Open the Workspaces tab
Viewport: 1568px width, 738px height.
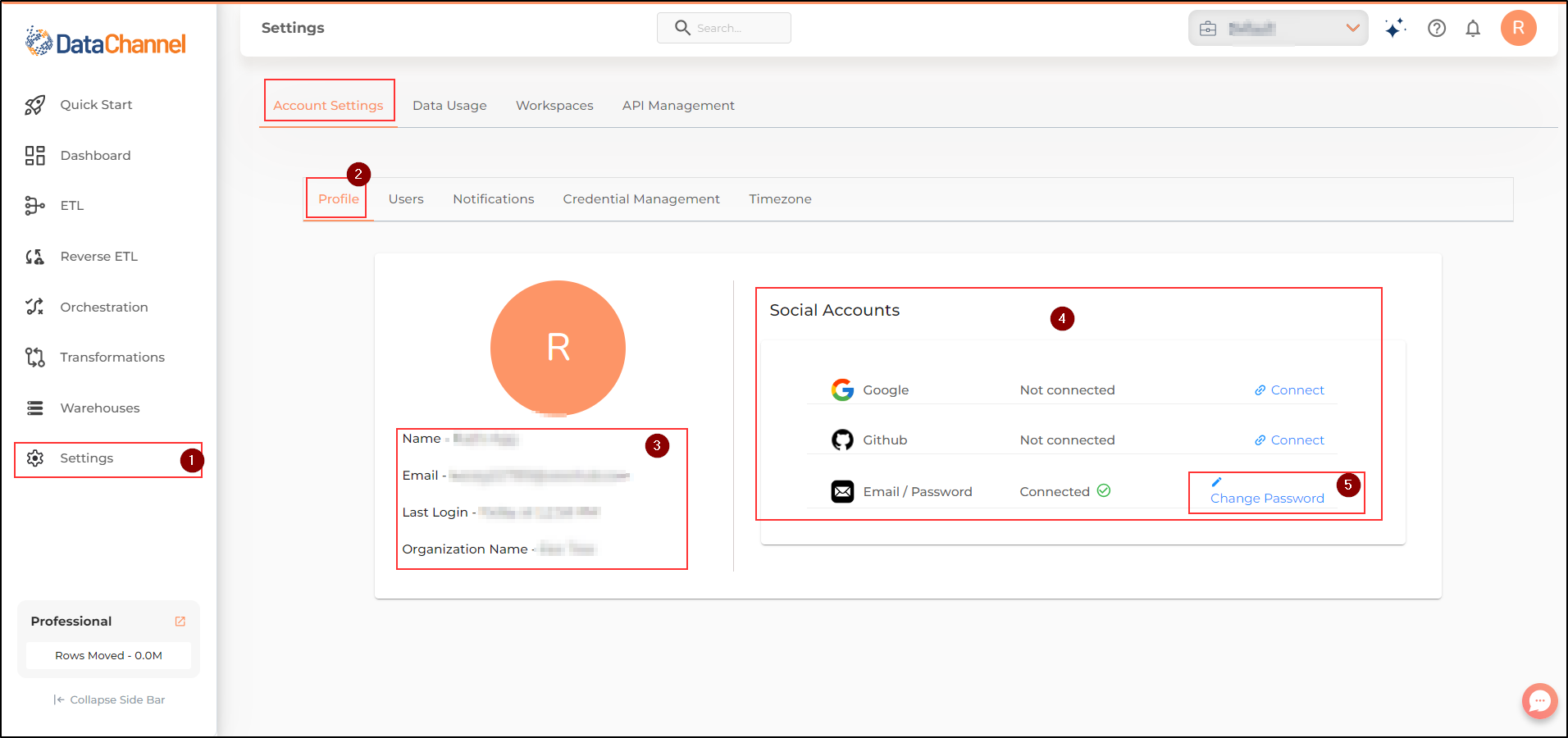pyautogui.click(x=554, y=105)
